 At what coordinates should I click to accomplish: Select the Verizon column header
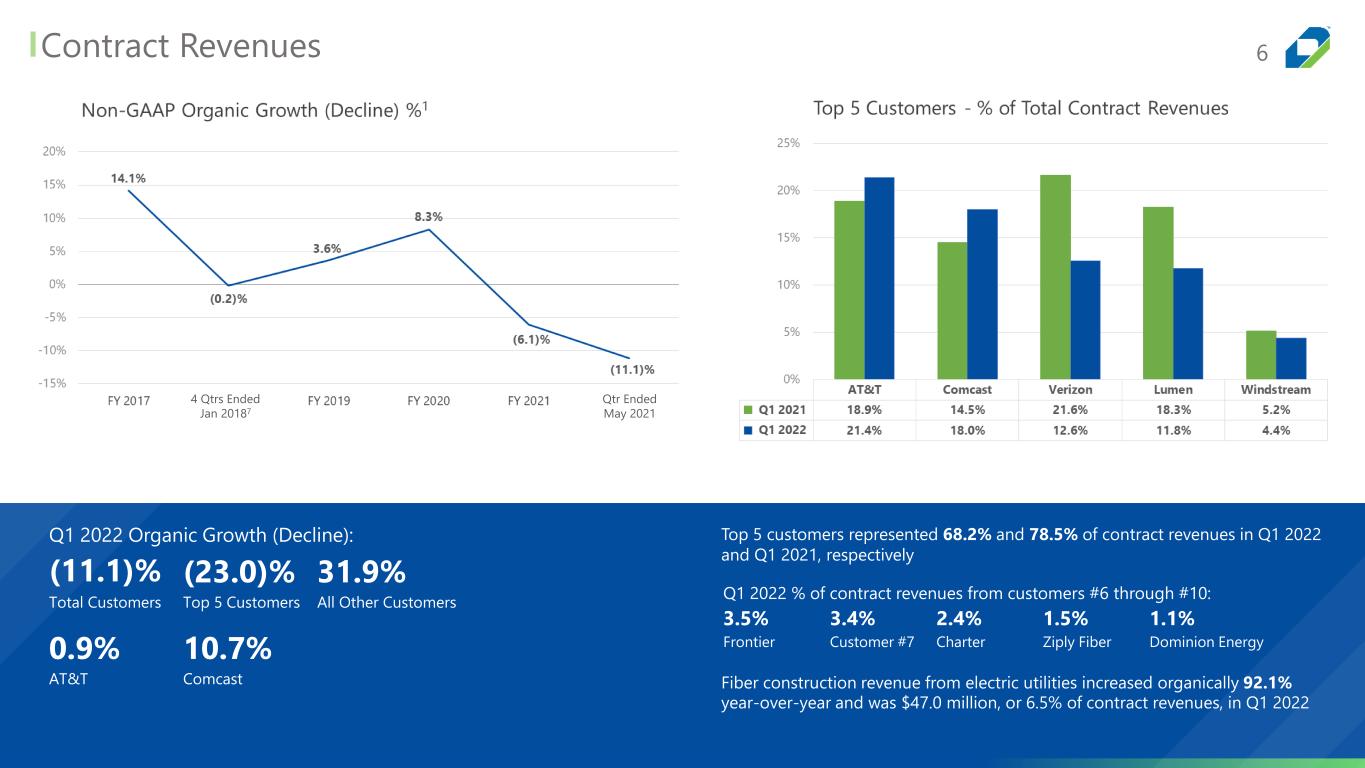[1070, 389]
